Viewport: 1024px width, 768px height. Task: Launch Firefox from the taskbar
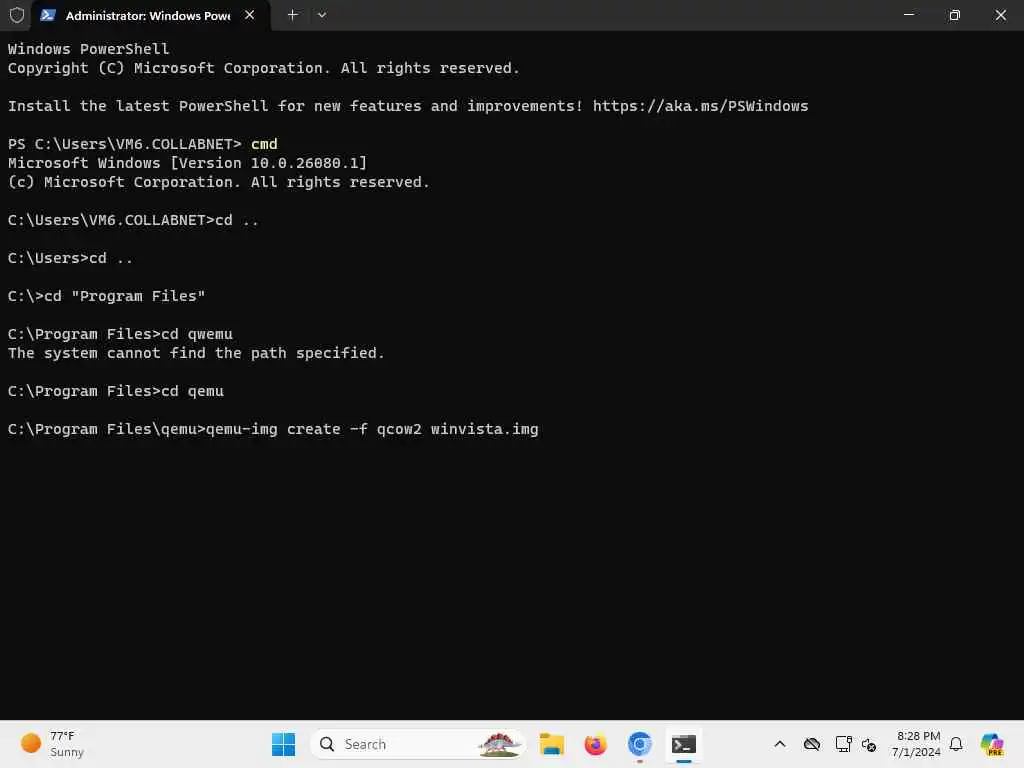pos(595,744)
